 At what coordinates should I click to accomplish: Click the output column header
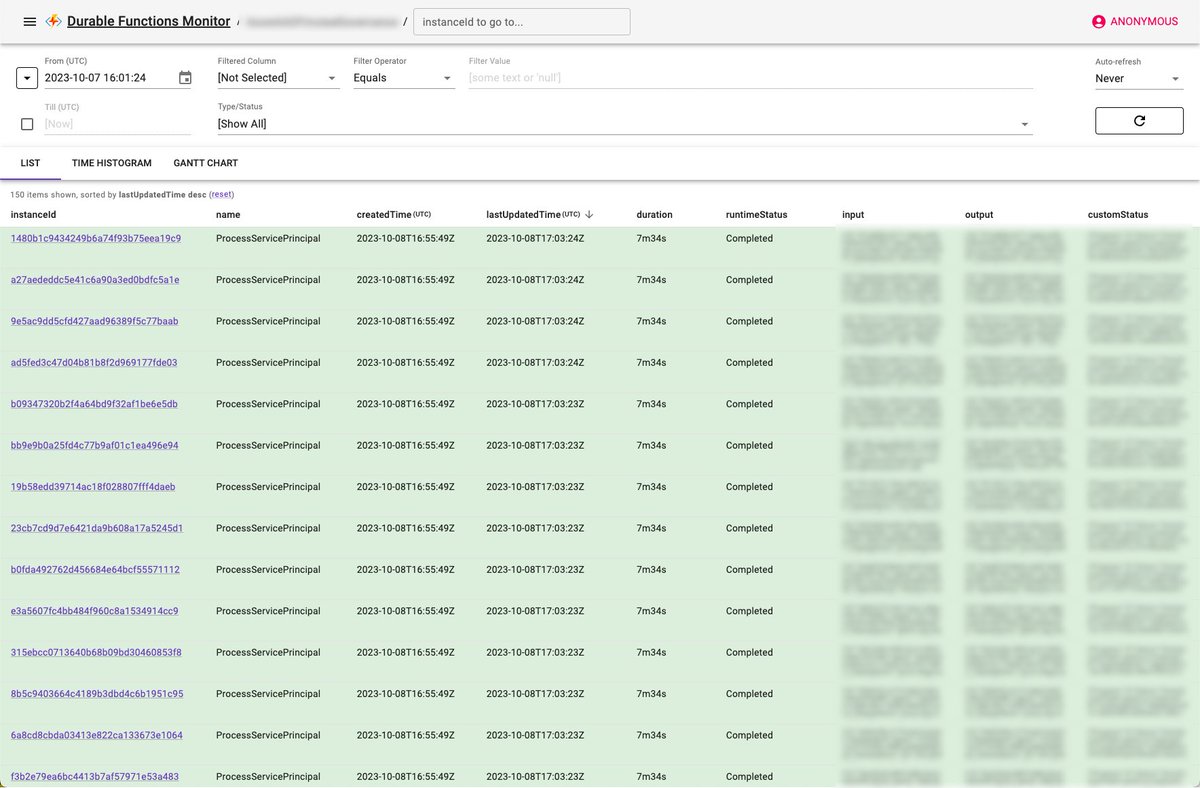(x=979, y=214)
